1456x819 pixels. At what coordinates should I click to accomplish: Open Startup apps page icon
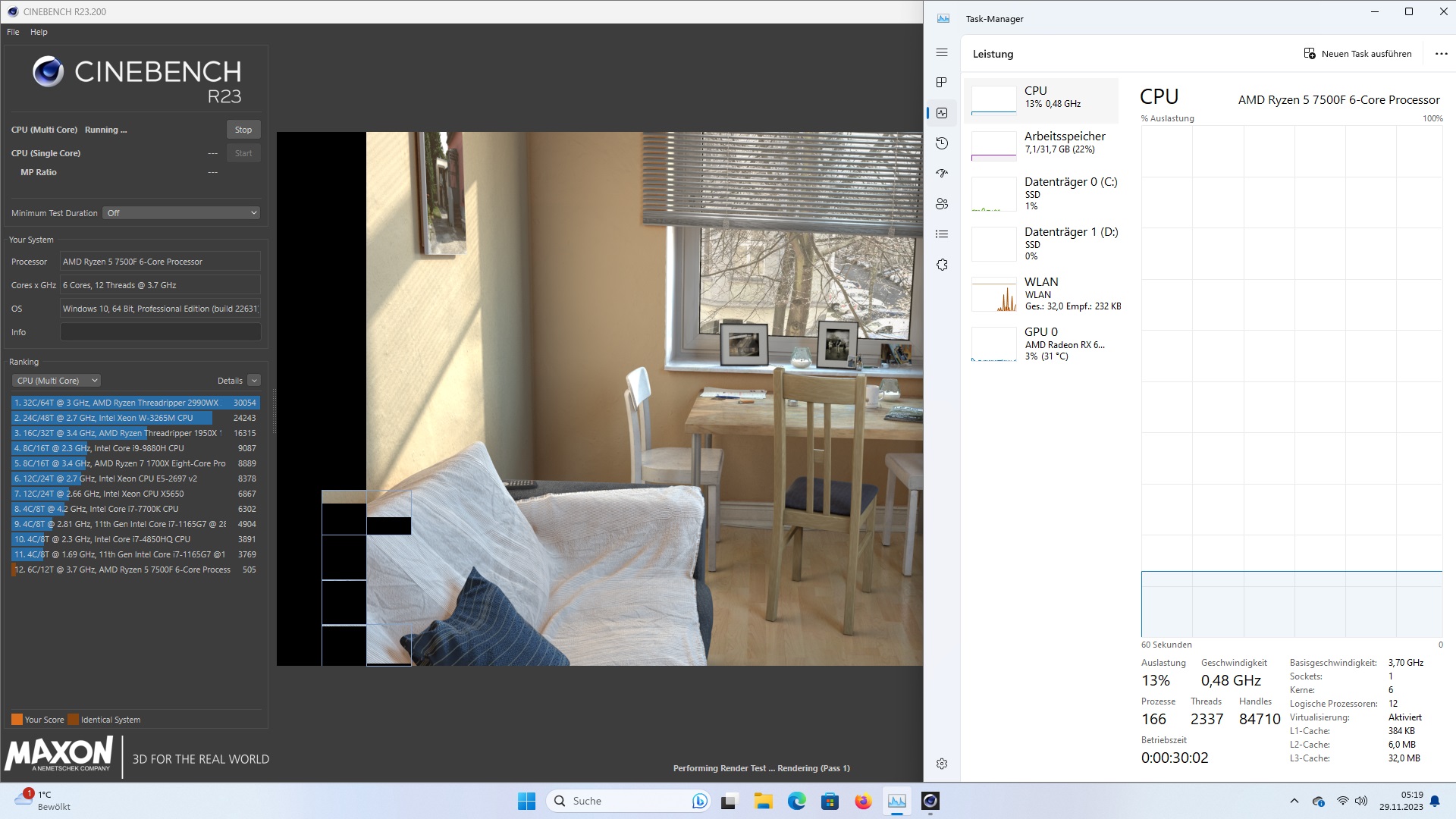pyautogui.click(x=942, y=174)
